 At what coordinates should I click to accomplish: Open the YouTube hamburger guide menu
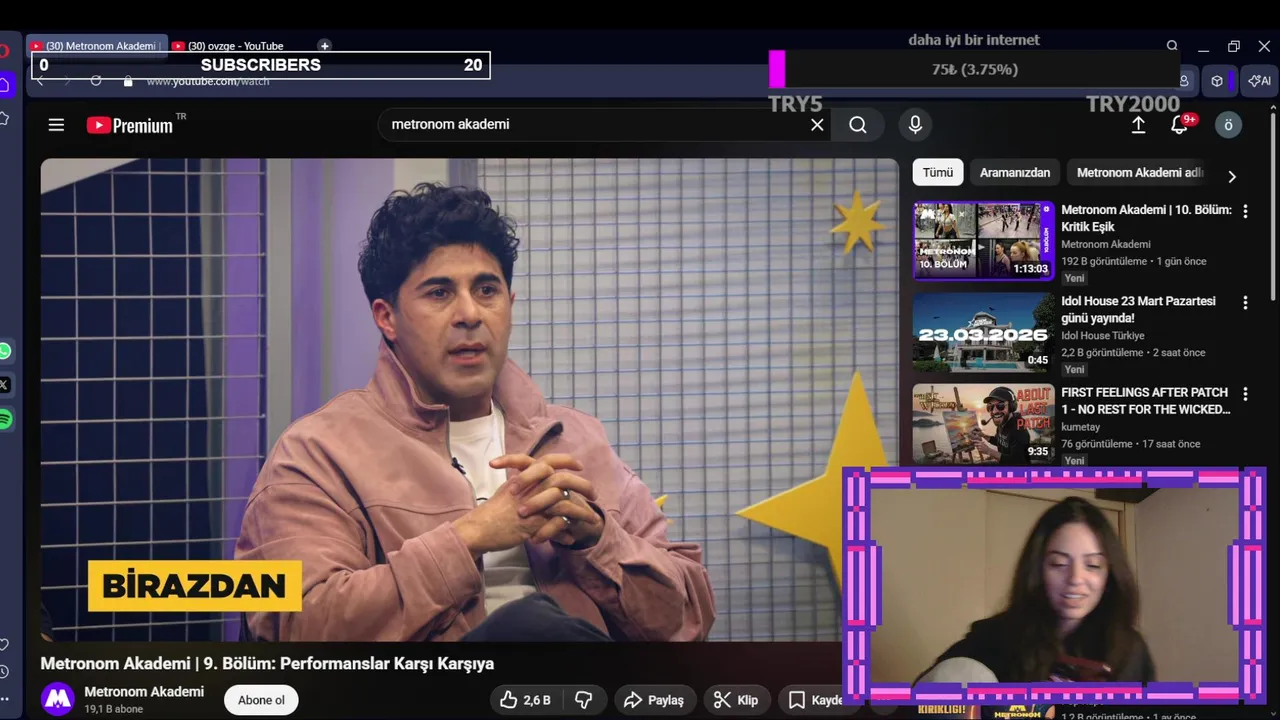(56, 125)
